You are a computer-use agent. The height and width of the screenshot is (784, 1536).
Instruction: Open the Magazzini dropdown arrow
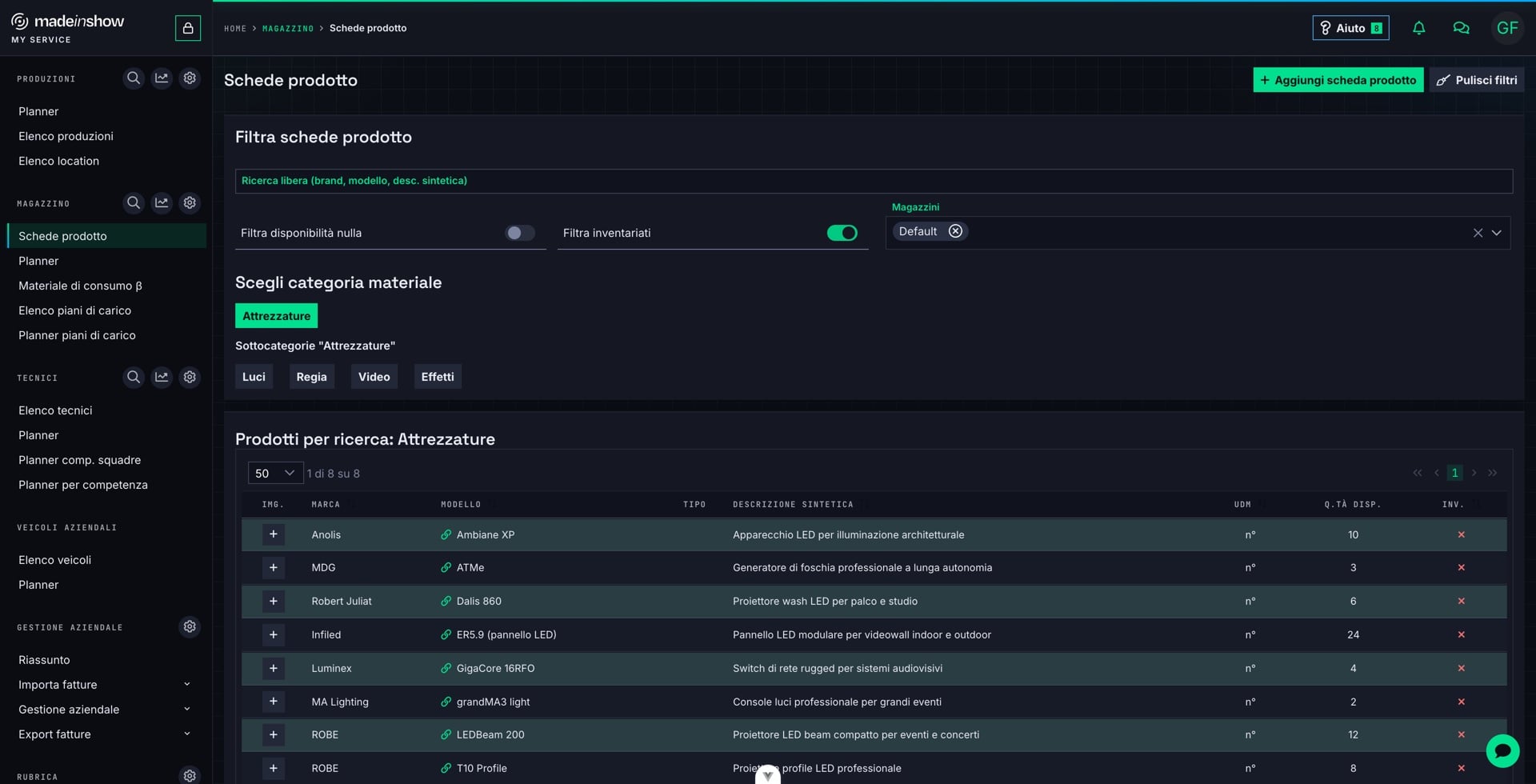[1496, 233]
